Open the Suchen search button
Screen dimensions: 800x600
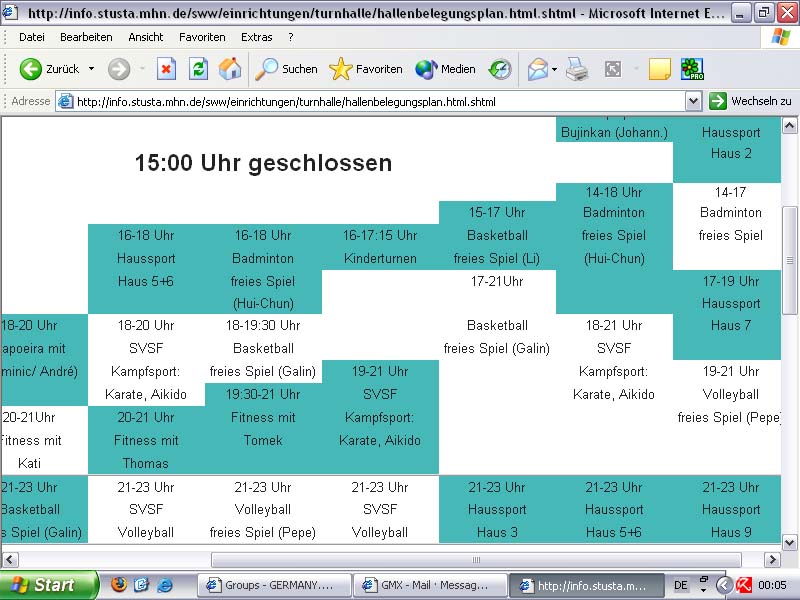286,69
